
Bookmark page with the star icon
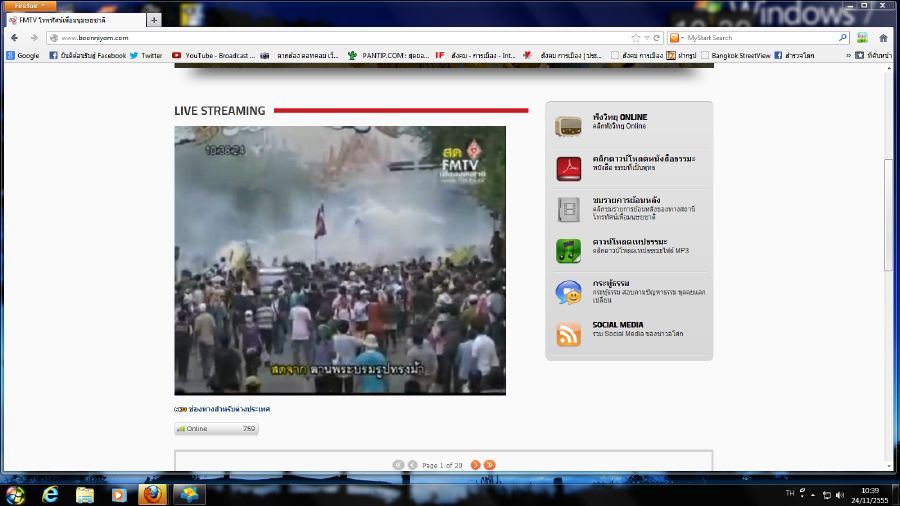pyautogui.click(x=635, y=38)
